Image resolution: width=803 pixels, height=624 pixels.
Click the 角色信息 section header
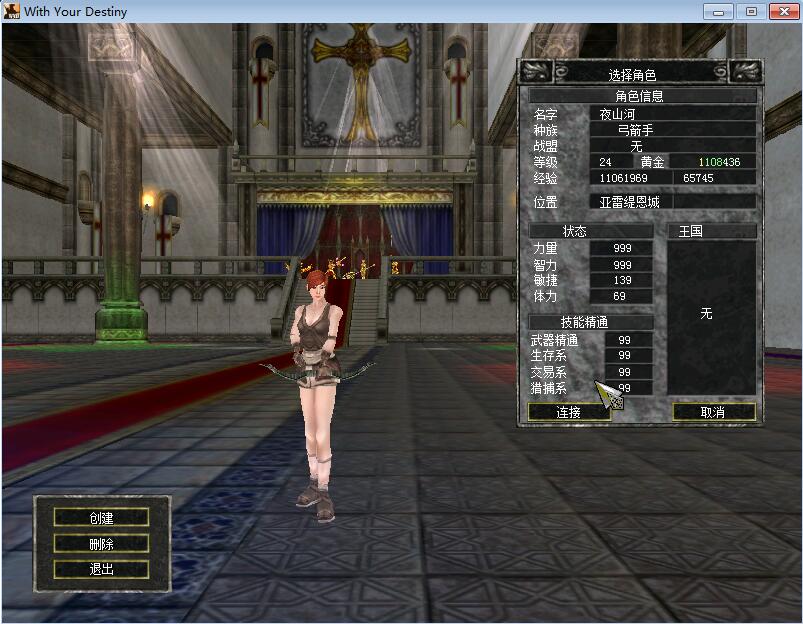[642, 95]
